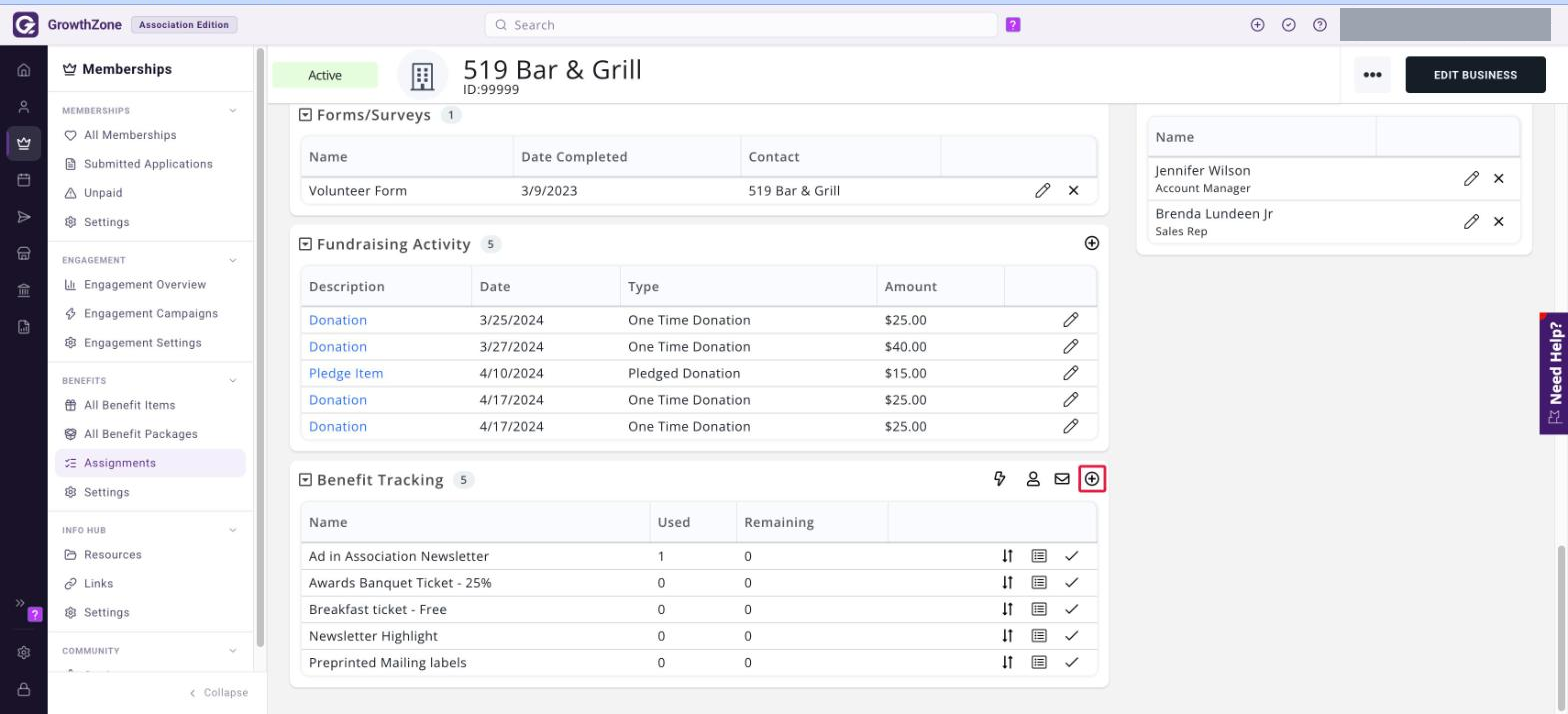The image size is (1568, 714).
Task: Select Assignments in the sidebar
Action: (151, 463)
